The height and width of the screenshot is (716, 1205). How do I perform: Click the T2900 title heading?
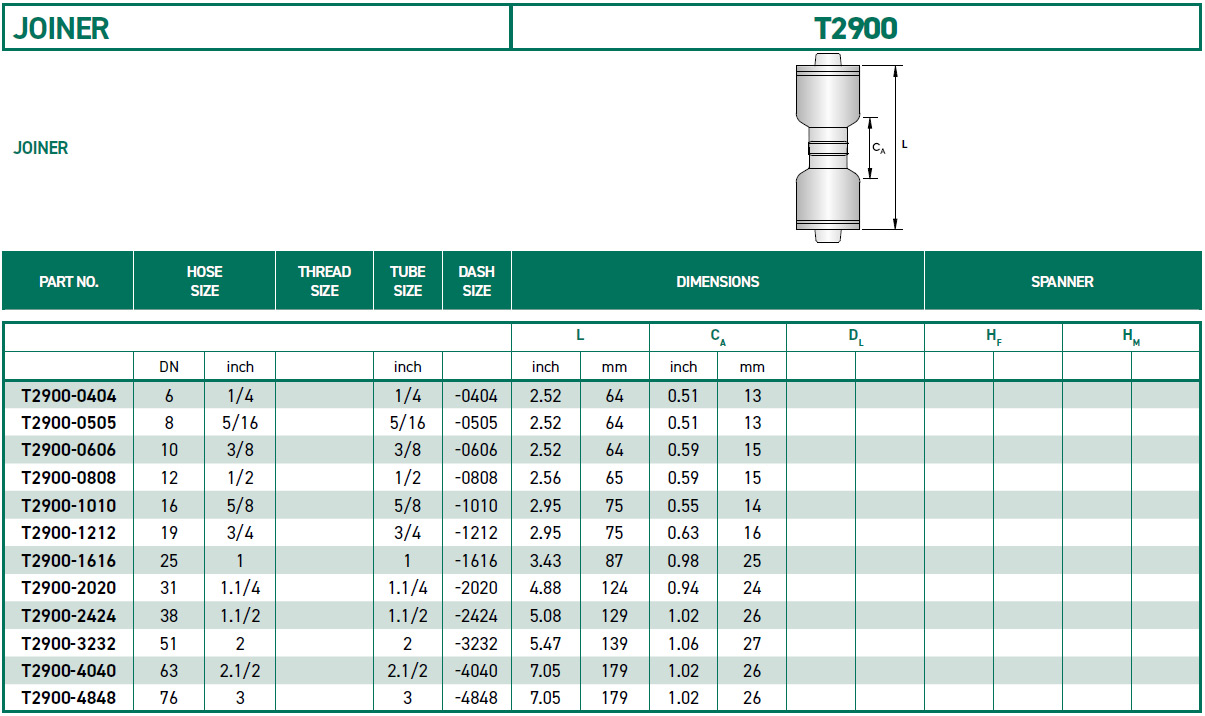point(856,28)
